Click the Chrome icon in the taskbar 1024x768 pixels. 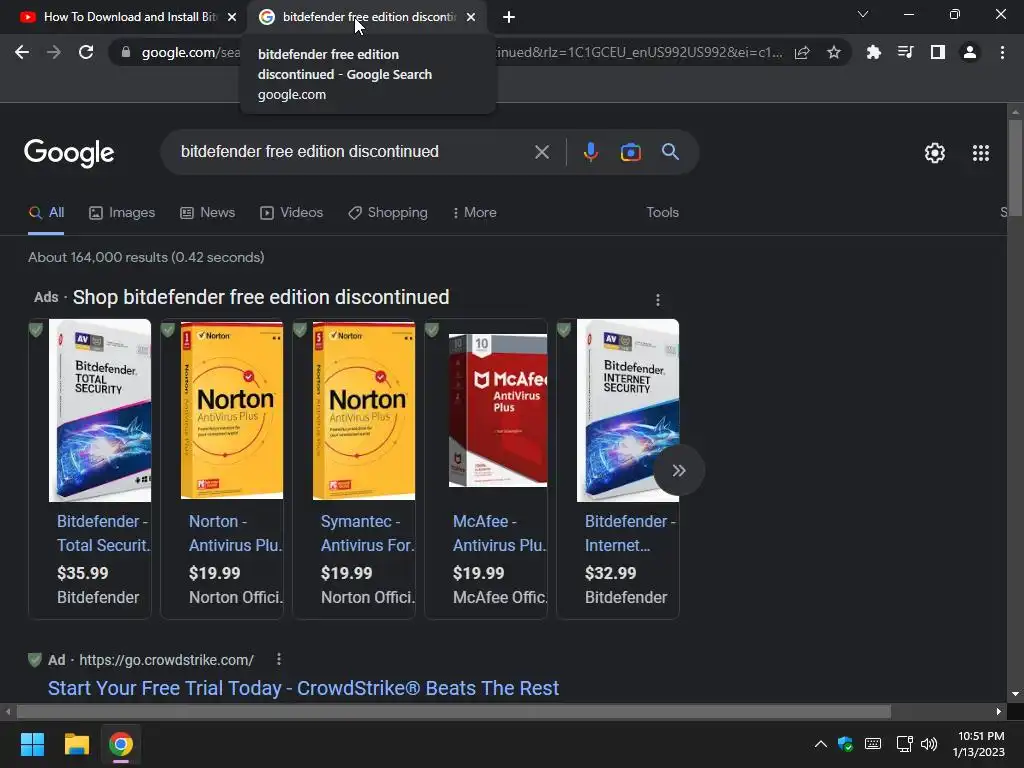[x=121, y=744]
